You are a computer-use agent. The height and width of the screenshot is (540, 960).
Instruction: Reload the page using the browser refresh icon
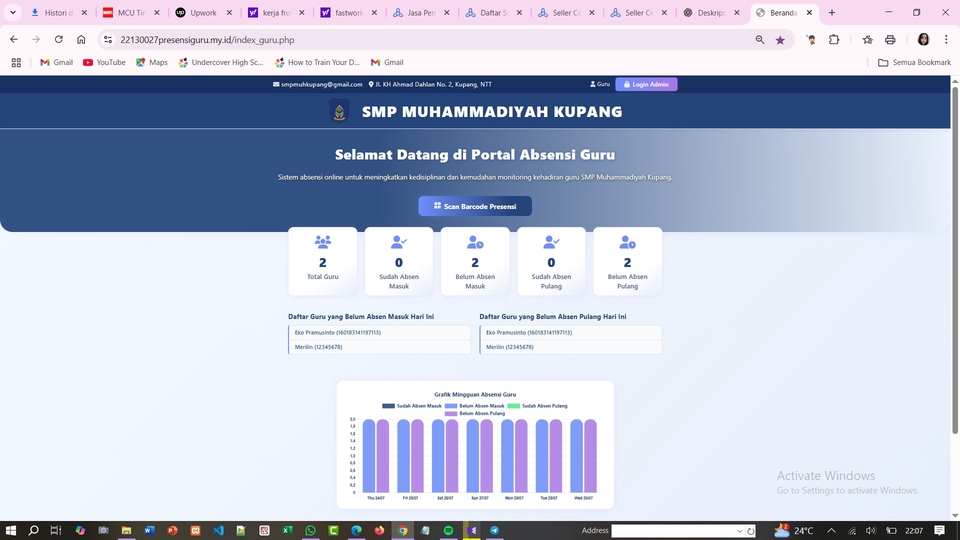coord(59,40)
